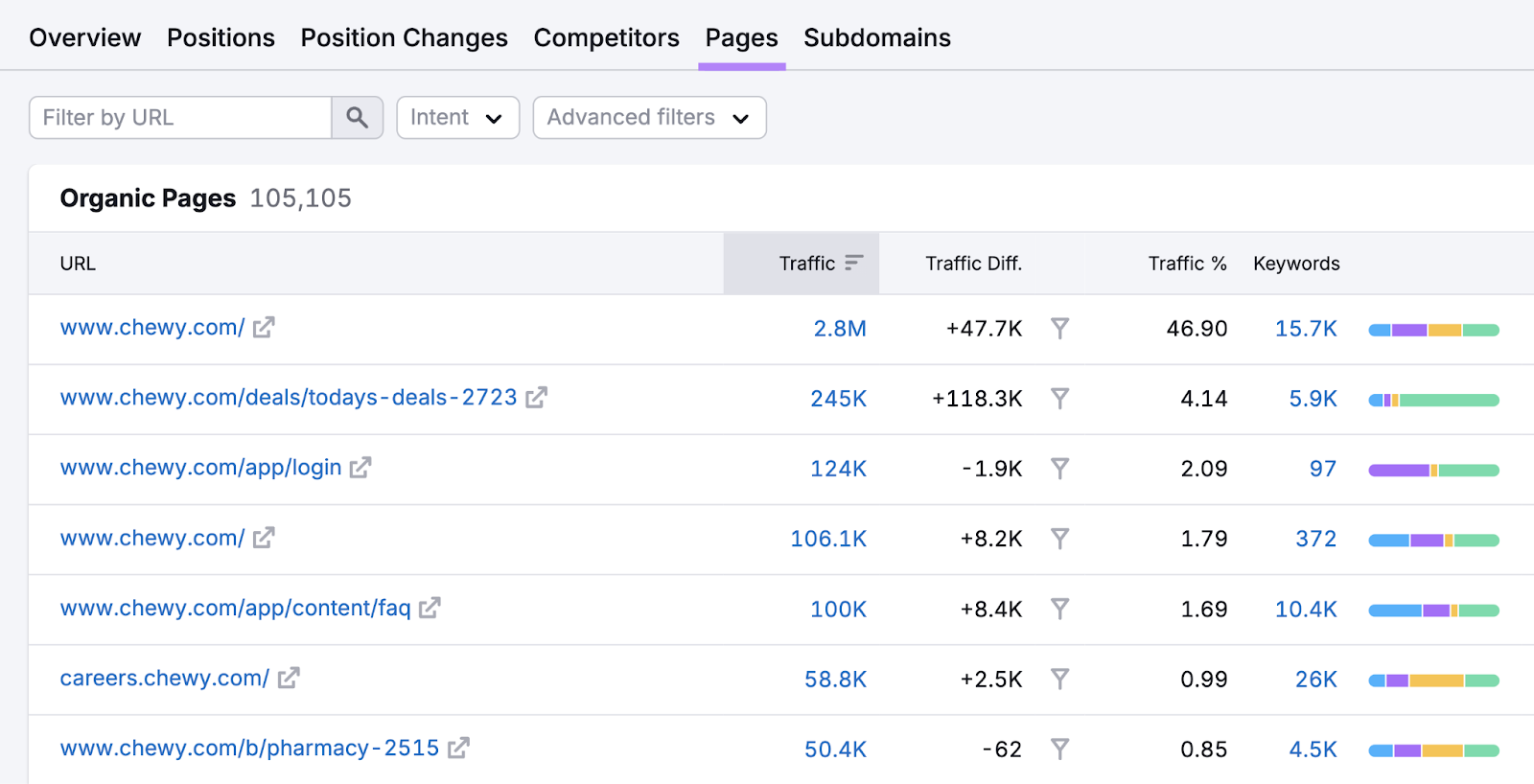Click the intent bar for the 26K keywords row
The height and width of the screenshot is (784, 1534).
tap(1433, 680)
